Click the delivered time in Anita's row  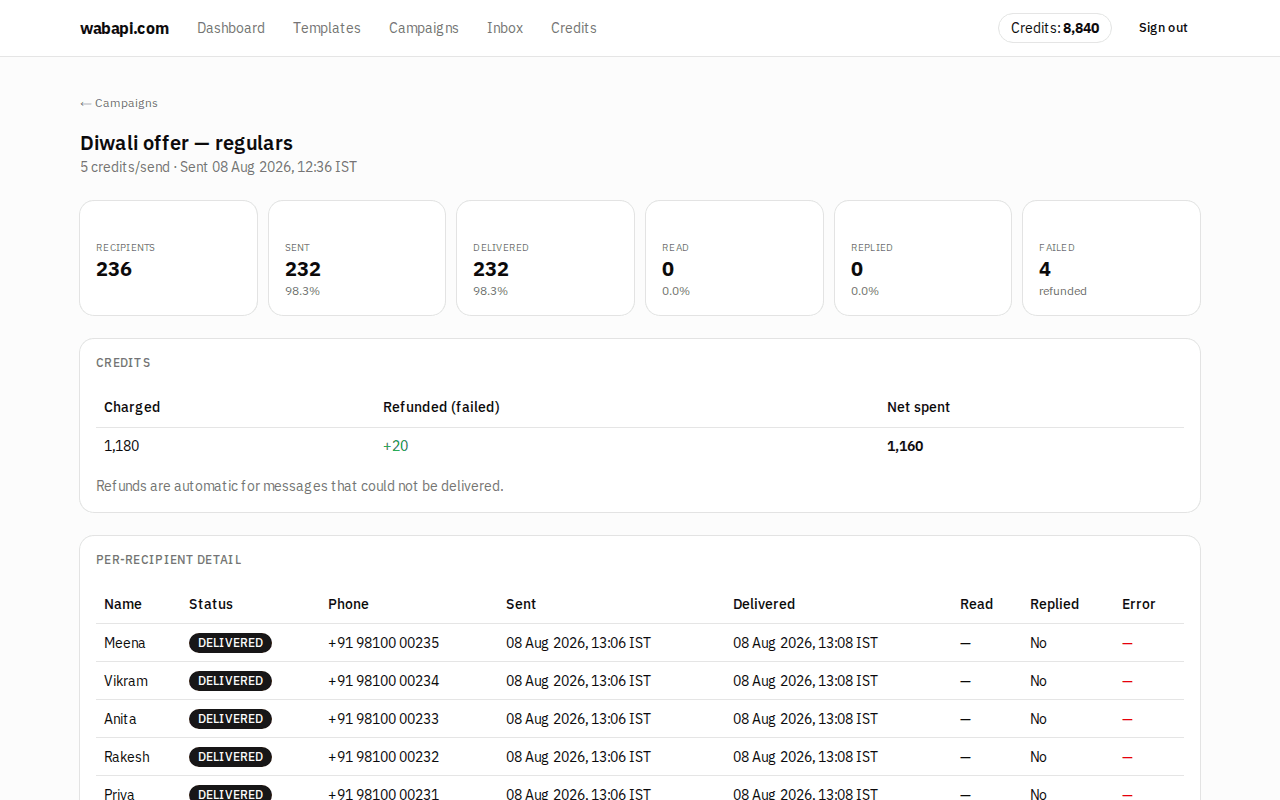tap(805, 719)
